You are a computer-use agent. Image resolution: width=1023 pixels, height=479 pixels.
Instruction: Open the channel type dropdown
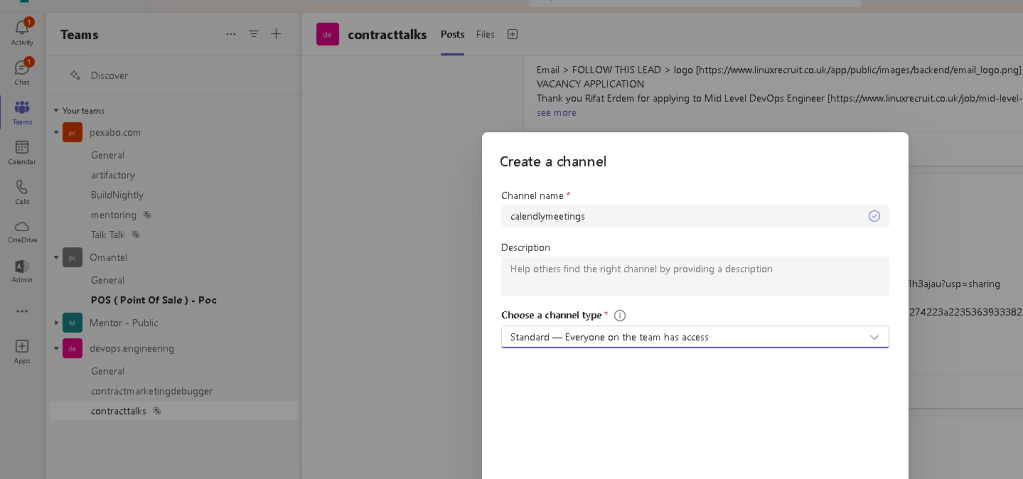(x=695, y=337)
